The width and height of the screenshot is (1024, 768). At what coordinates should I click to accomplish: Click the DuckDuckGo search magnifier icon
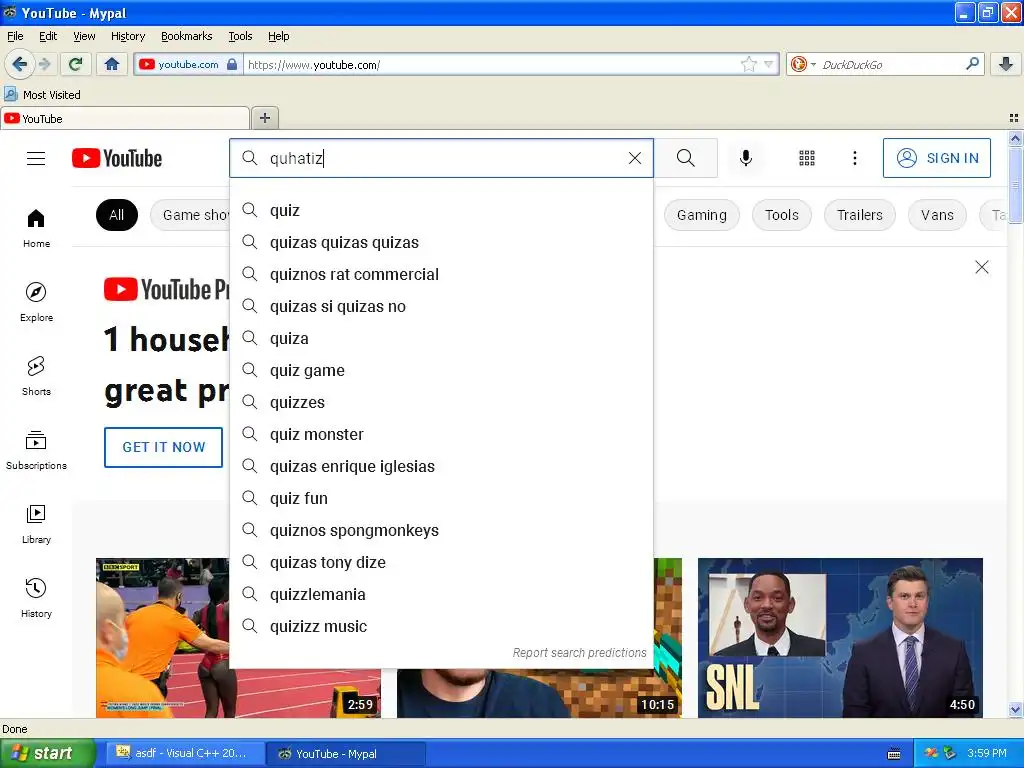click(972, 64)
